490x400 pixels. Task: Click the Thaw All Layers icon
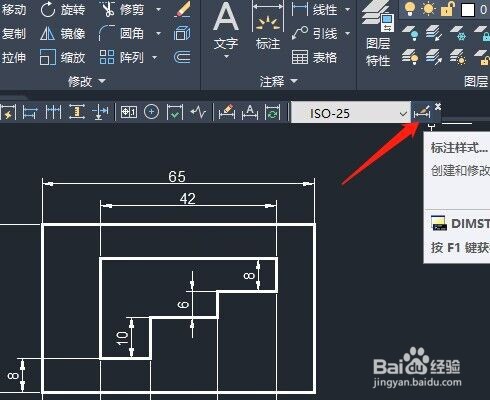coord(458,57)
